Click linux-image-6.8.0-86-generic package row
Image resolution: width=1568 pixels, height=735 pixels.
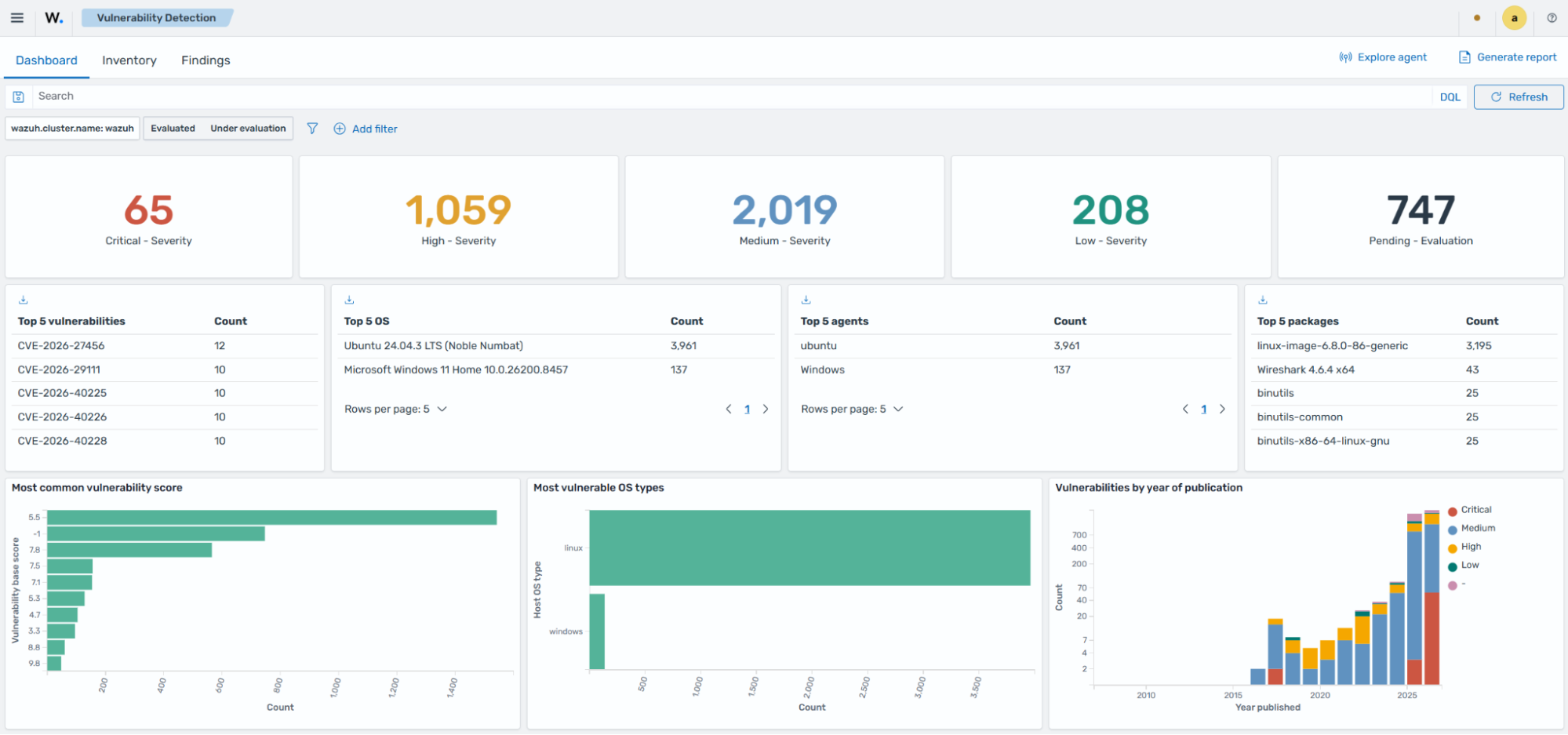pyautogui.click(x=1404, y=346)
